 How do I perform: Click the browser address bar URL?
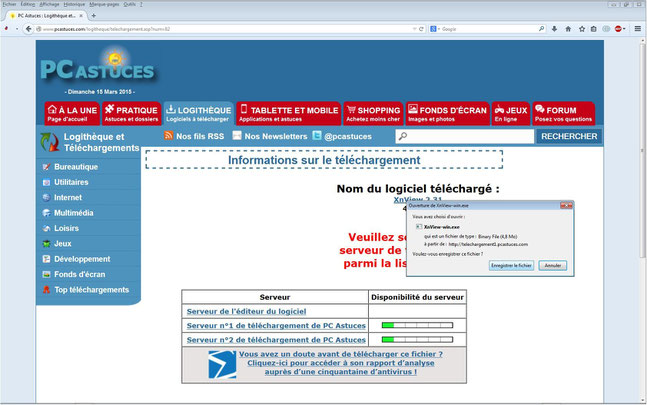[x=106, y=29]
